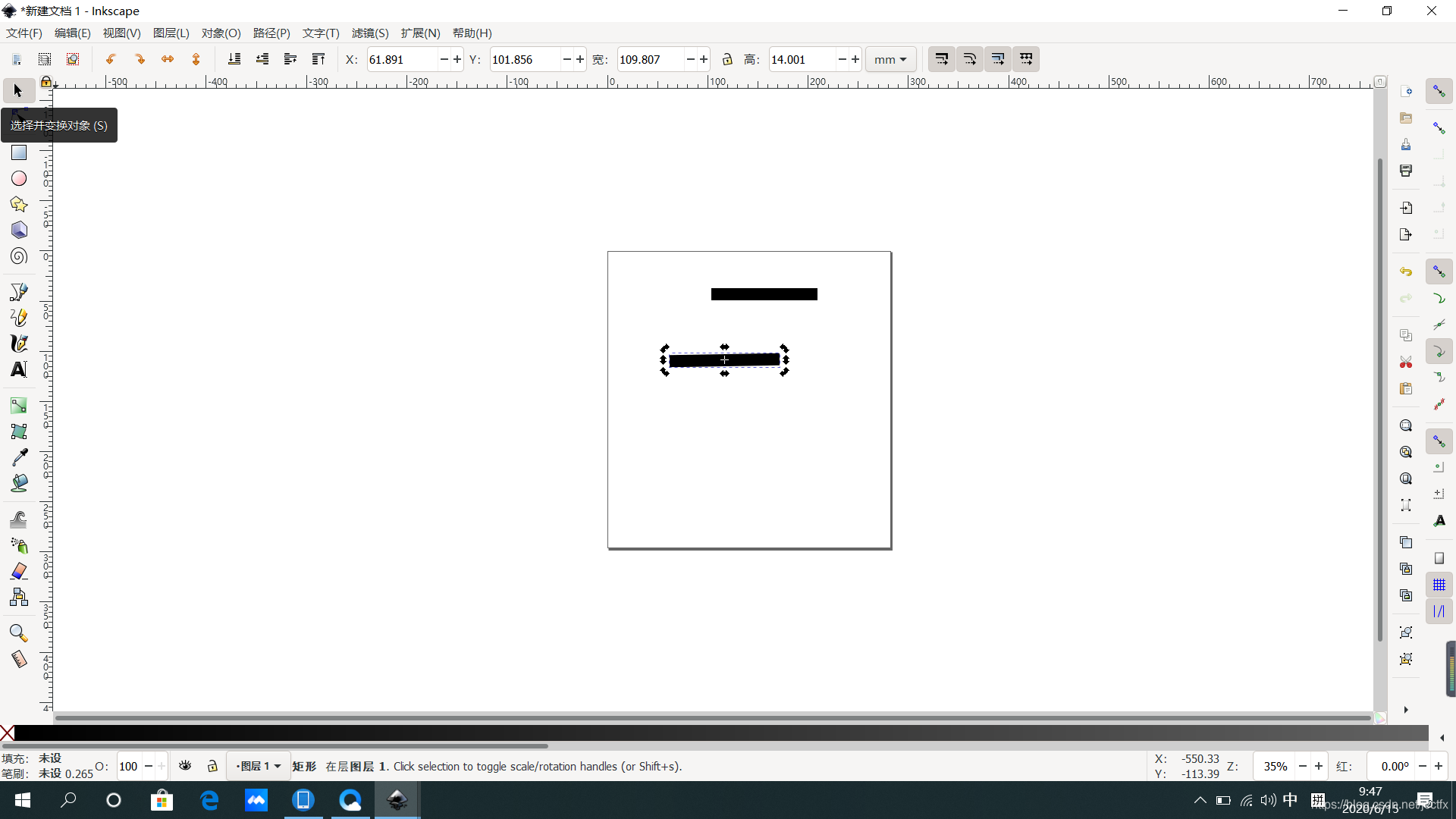Open the mm units dropdown
The height and width of the screenshot is (819, 1456).
coord(890,59)
